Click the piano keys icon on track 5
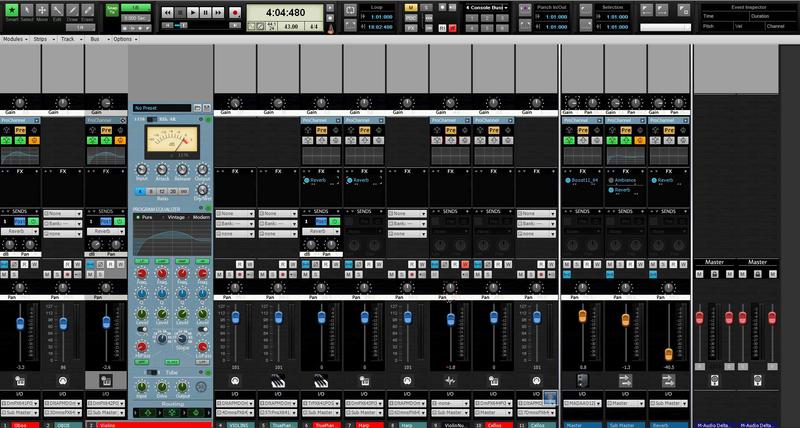 click(278, 381)
